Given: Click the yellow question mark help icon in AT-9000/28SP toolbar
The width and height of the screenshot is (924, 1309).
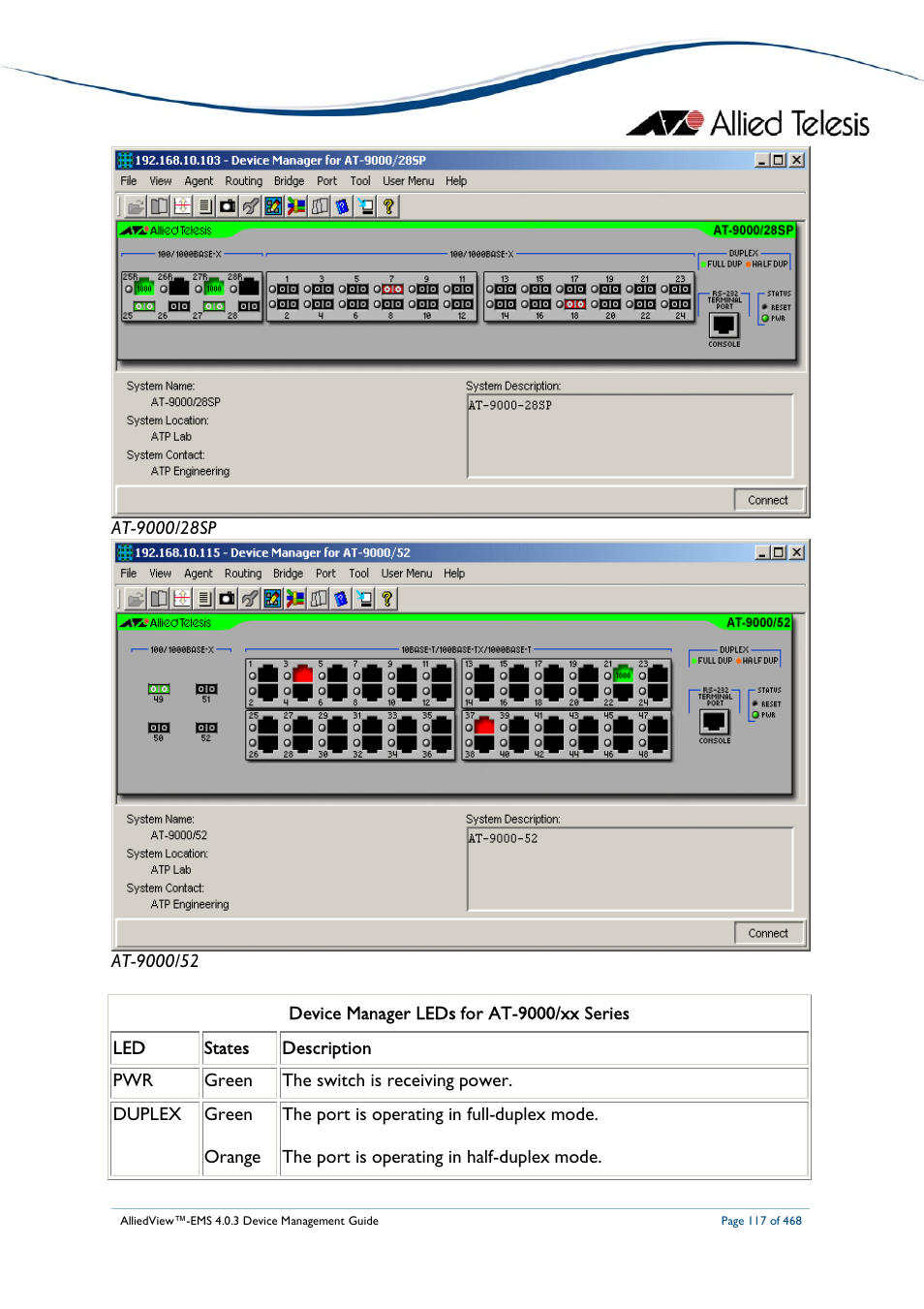Looking at the screenshot, I should pyautogui.click(x=388, y=206).
